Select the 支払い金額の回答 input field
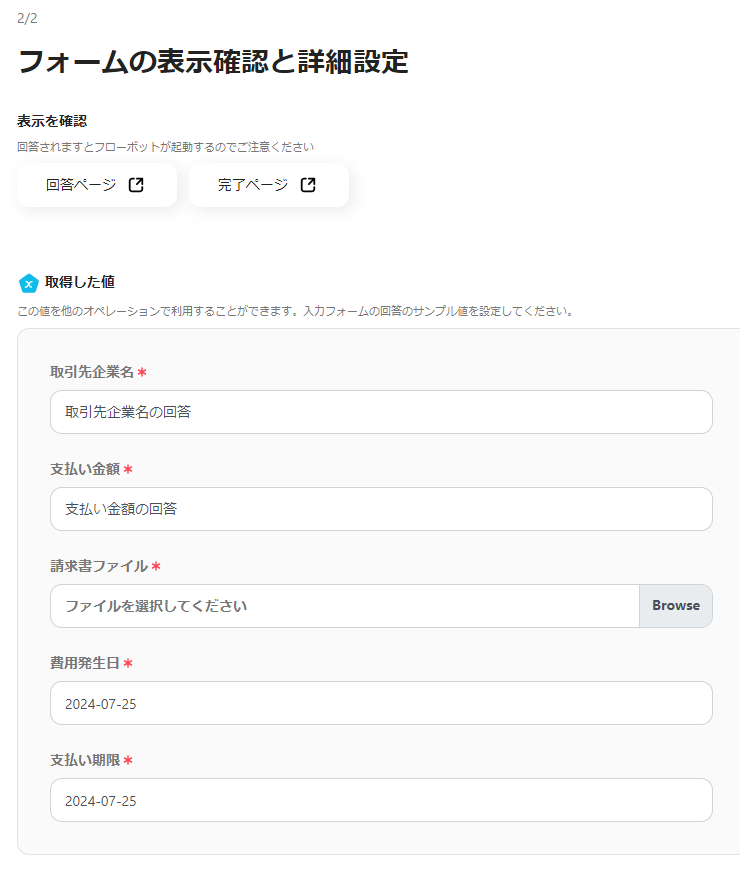This screenshot has height=872, width=740. [x=381, y=508]
